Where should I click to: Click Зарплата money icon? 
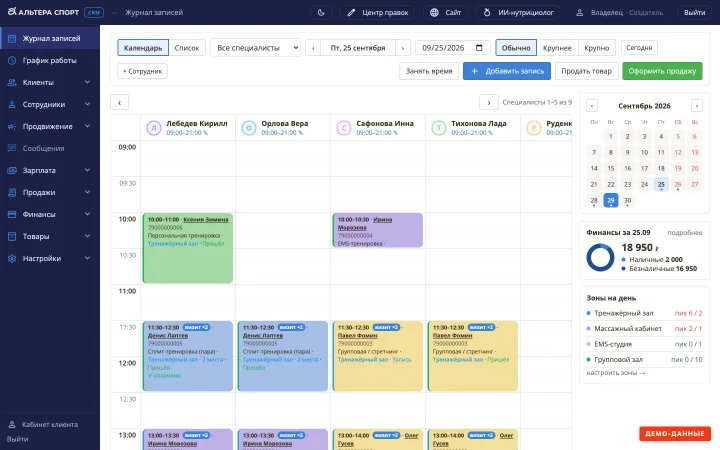tap(12, 170)
